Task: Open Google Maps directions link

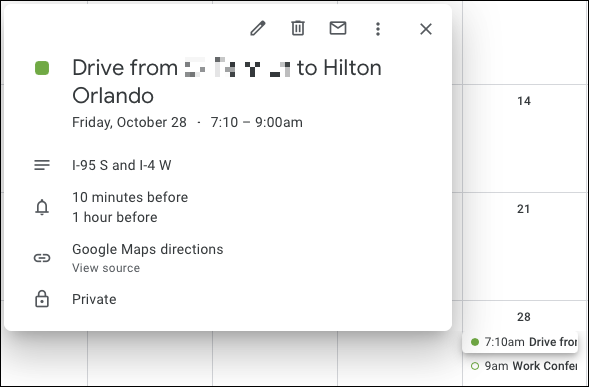Action: 148,249
